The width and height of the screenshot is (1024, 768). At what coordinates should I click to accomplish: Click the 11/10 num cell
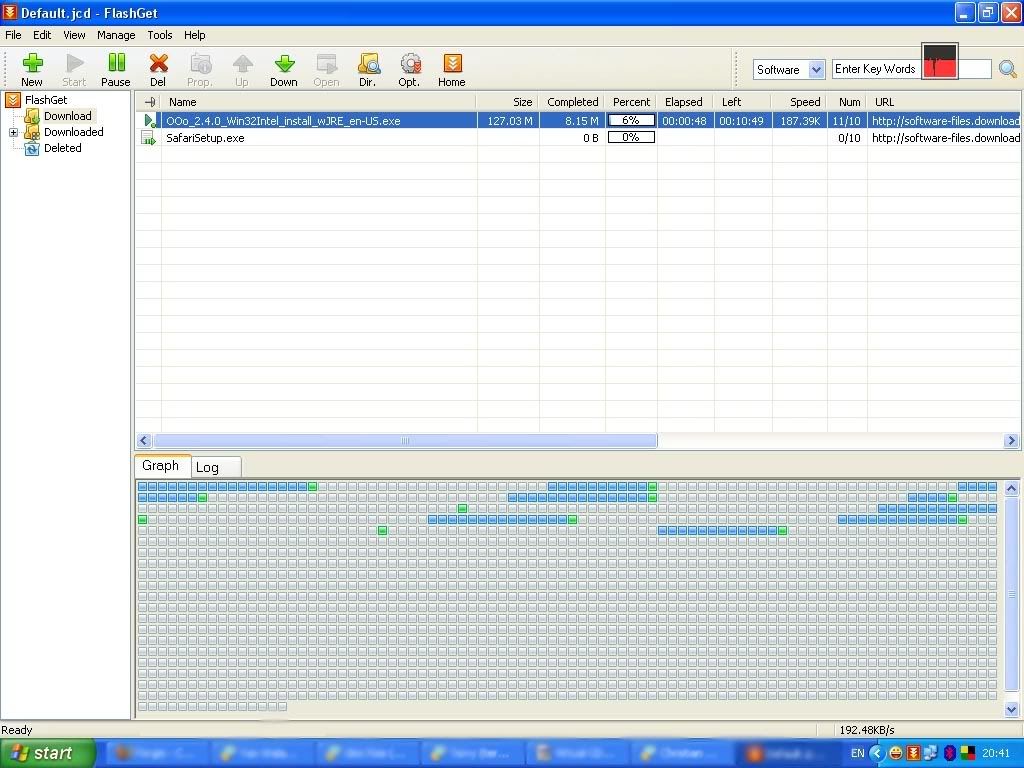click(846, 121)
